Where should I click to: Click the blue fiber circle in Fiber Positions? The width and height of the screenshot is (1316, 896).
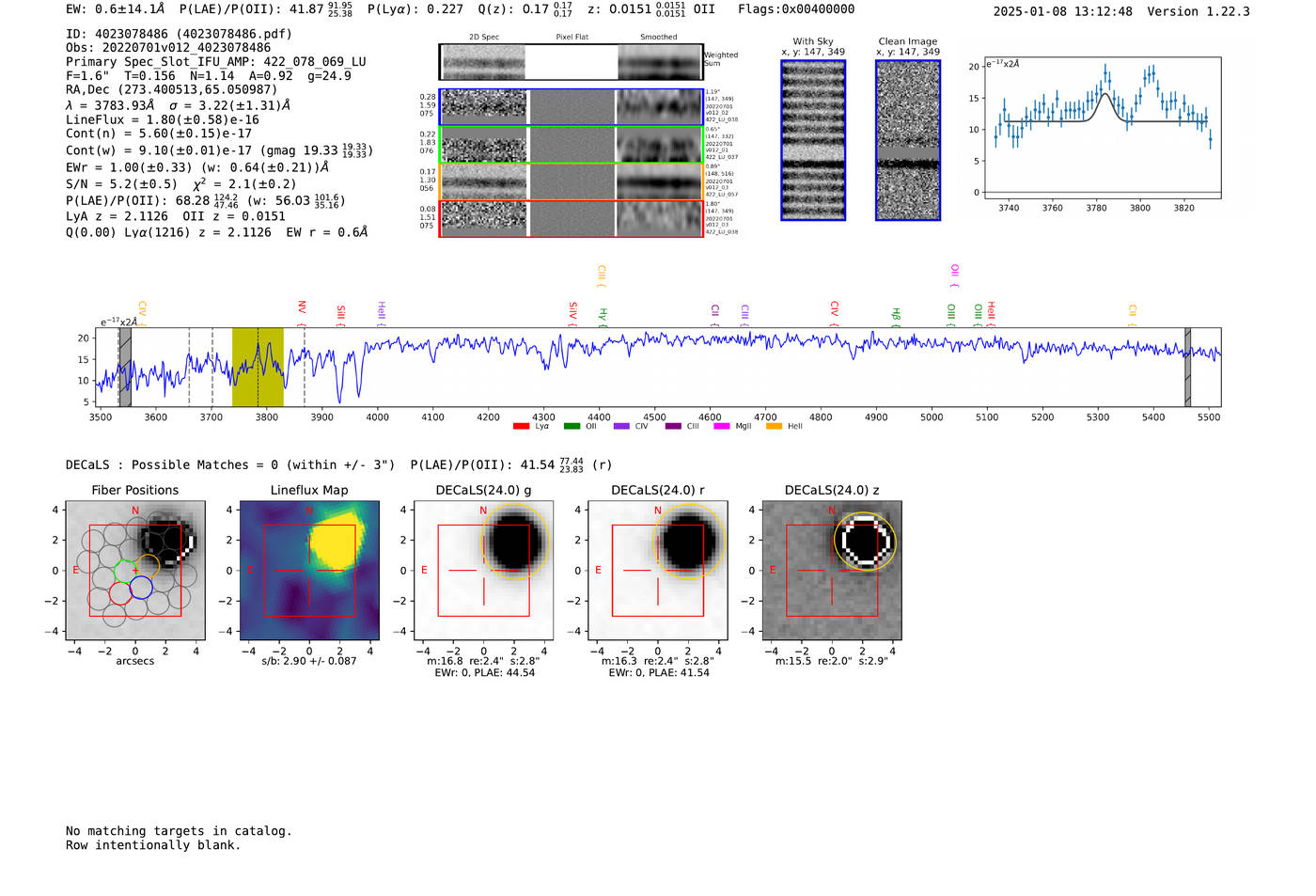click(141, 588)
